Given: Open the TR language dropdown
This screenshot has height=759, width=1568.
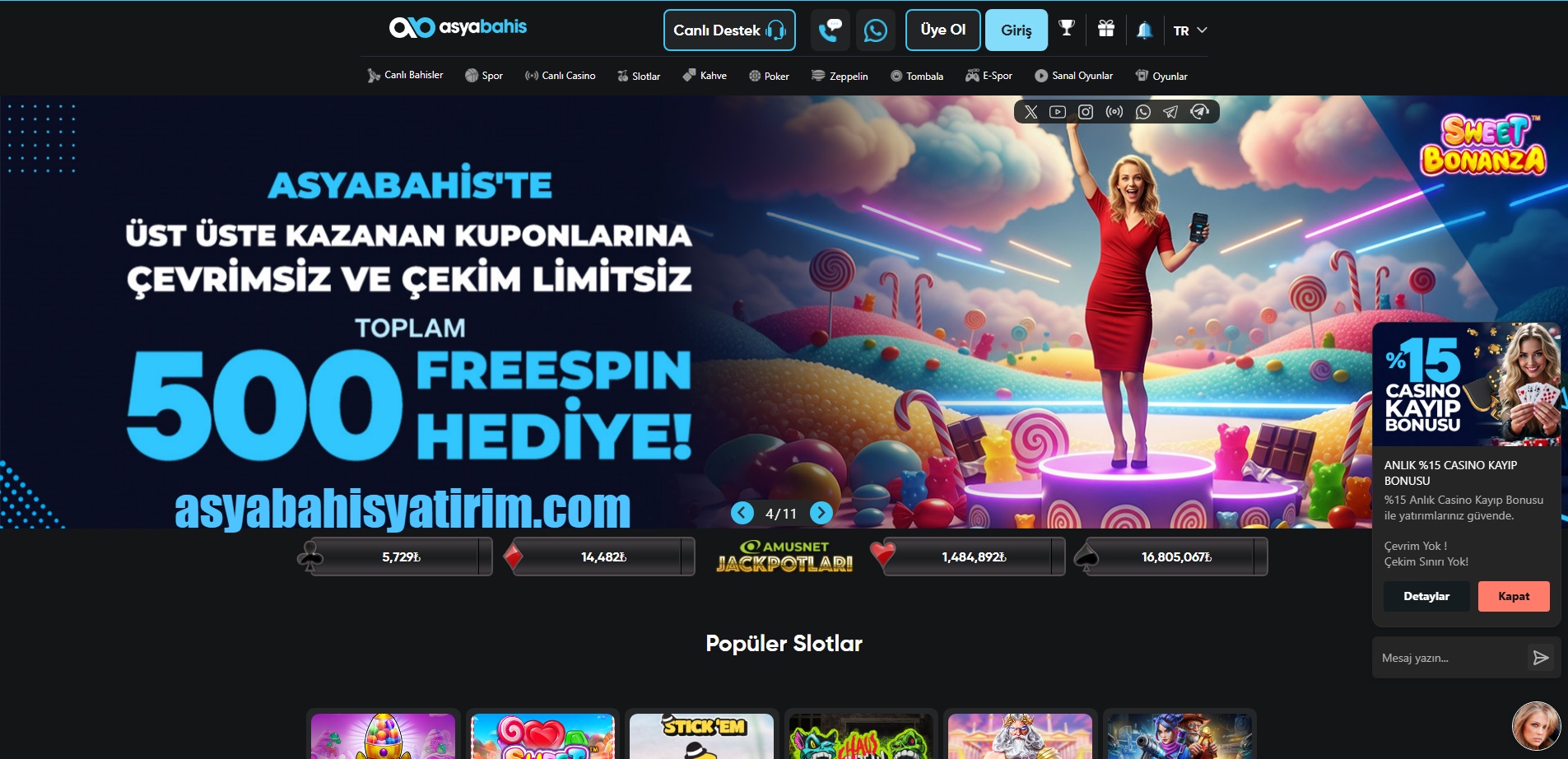Looking at the screenshot, I should coord(1190,30).
